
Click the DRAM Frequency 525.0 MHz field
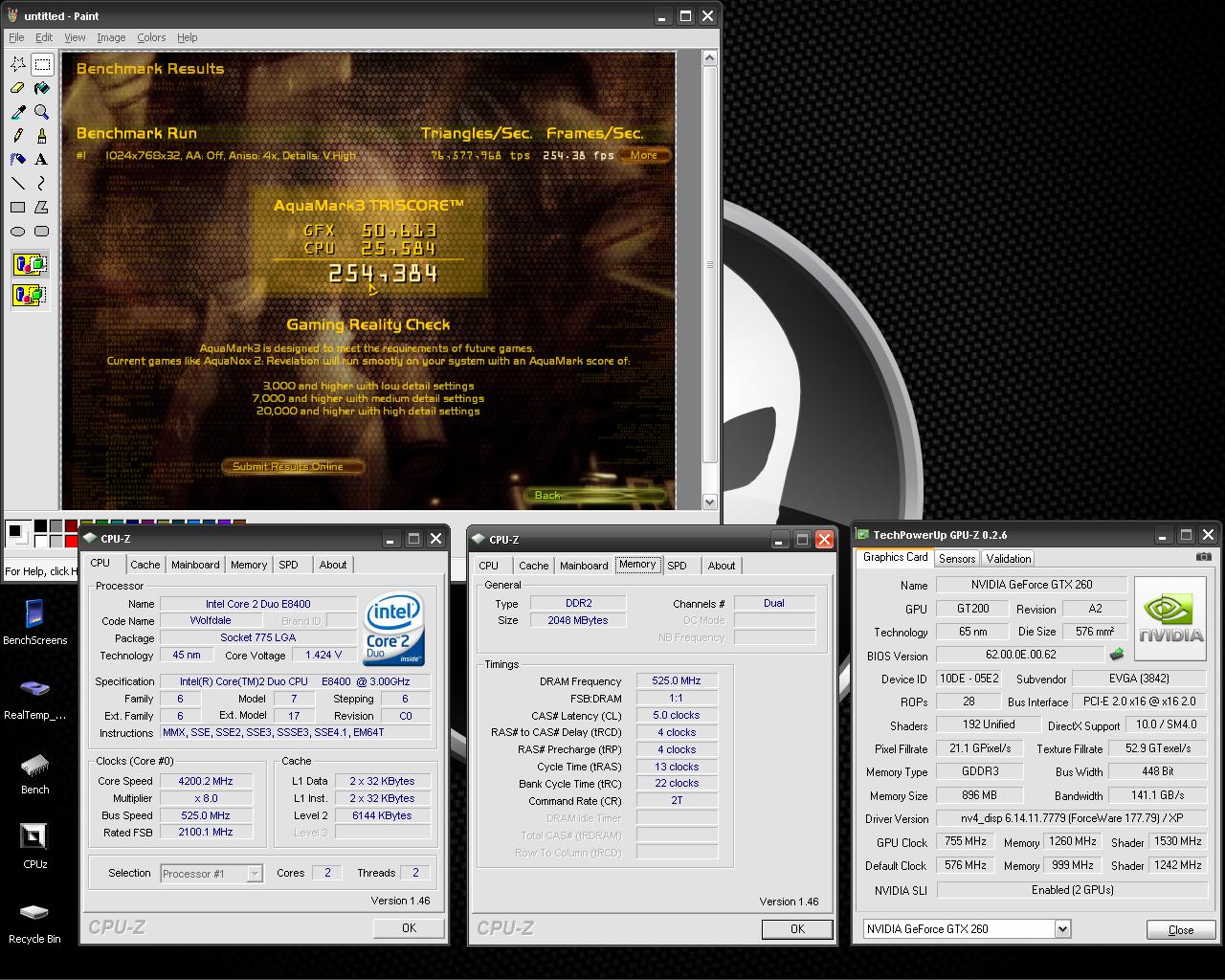678,680
